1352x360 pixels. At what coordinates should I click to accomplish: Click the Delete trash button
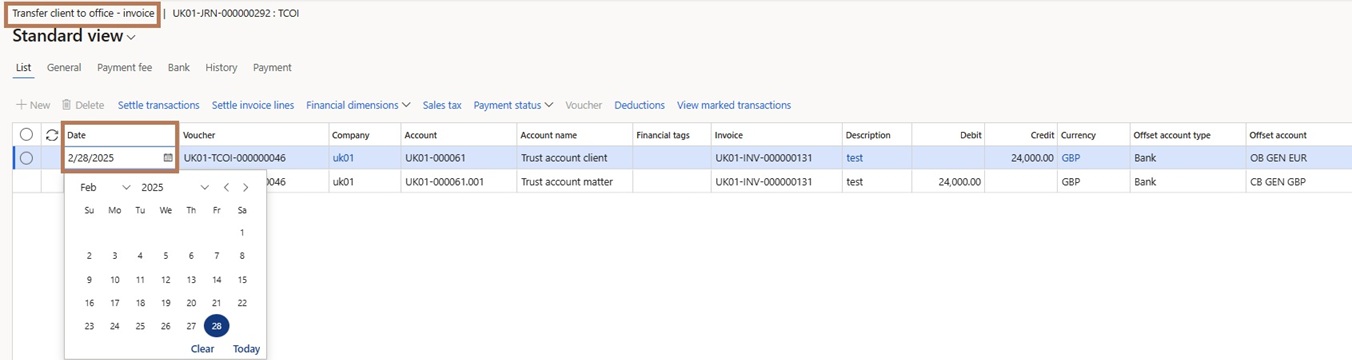click(83, 105)
